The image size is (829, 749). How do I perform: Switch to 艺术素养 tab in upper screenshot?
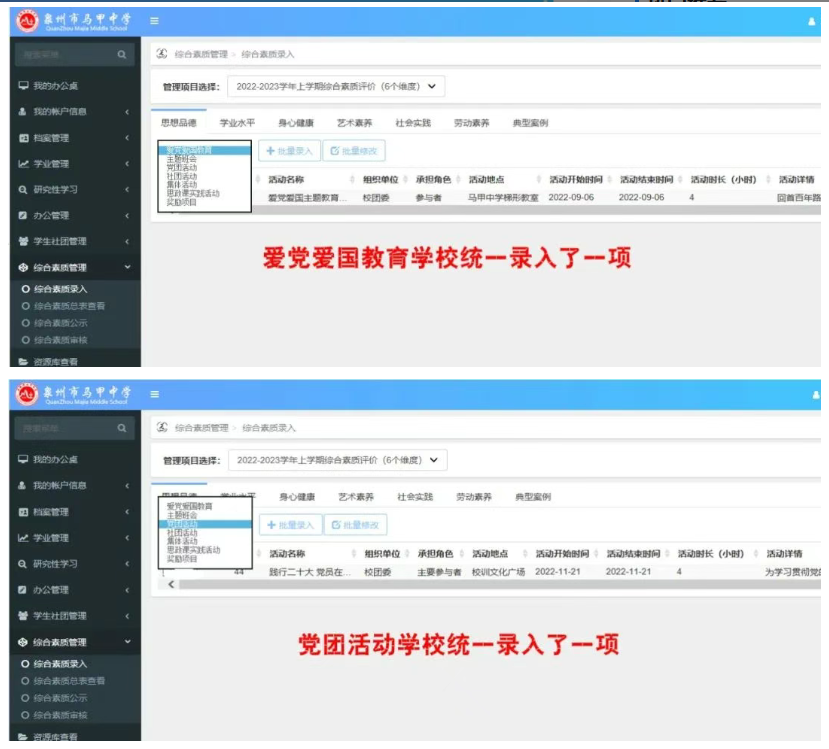pyautogui.click(x=354, y=123)
